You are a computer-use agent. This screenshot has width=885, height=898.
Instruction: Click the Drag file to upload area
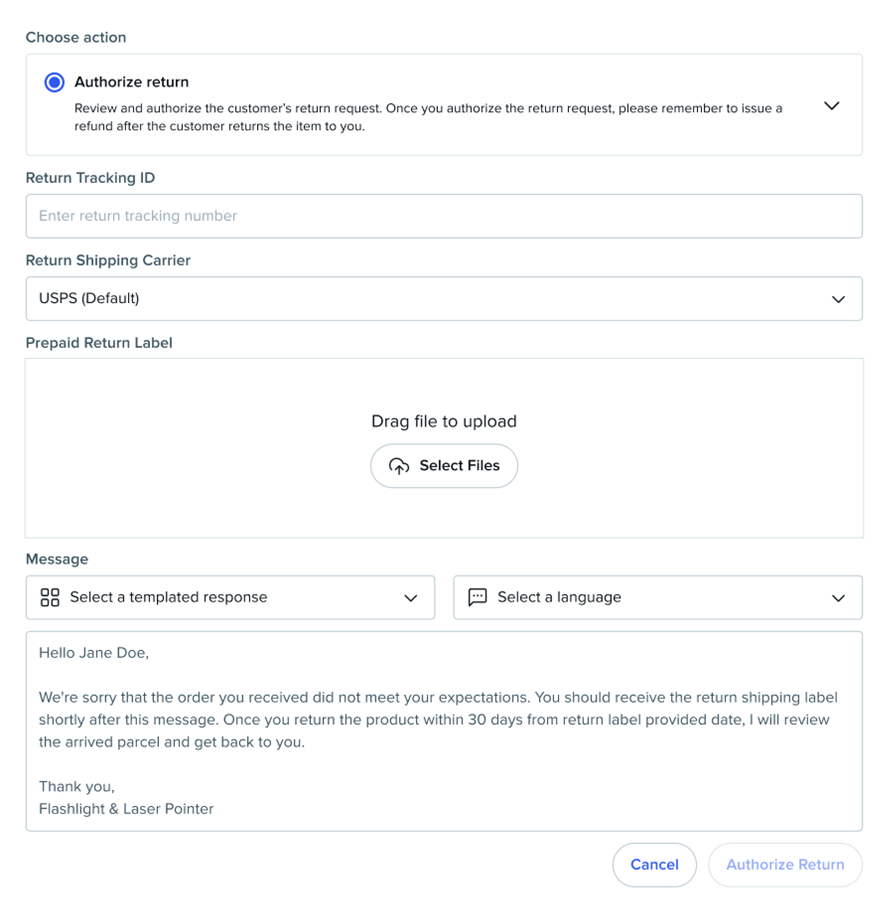[443, 421]
